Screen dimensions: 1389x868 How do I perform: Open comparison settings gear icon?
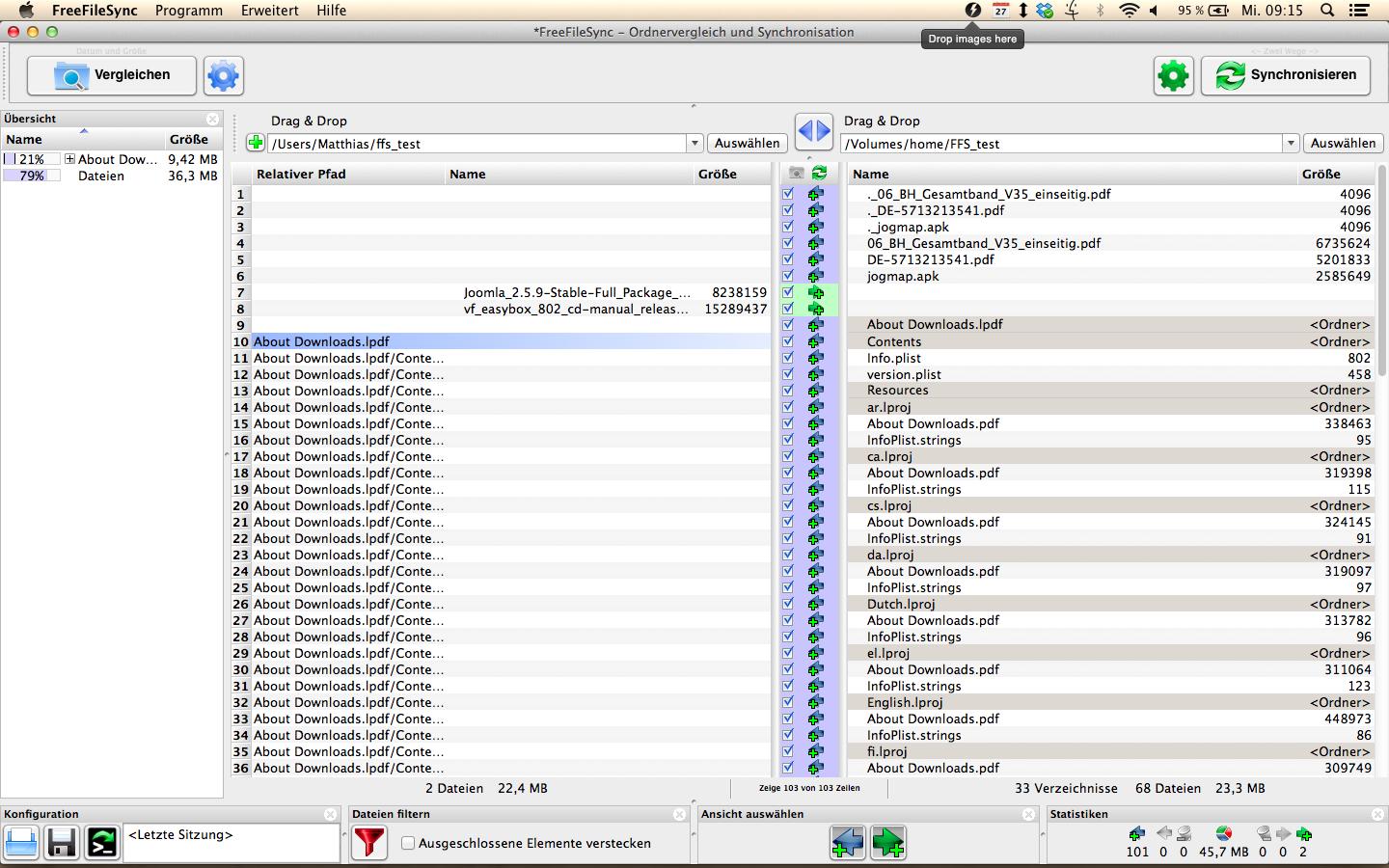[x=223, y=75]
